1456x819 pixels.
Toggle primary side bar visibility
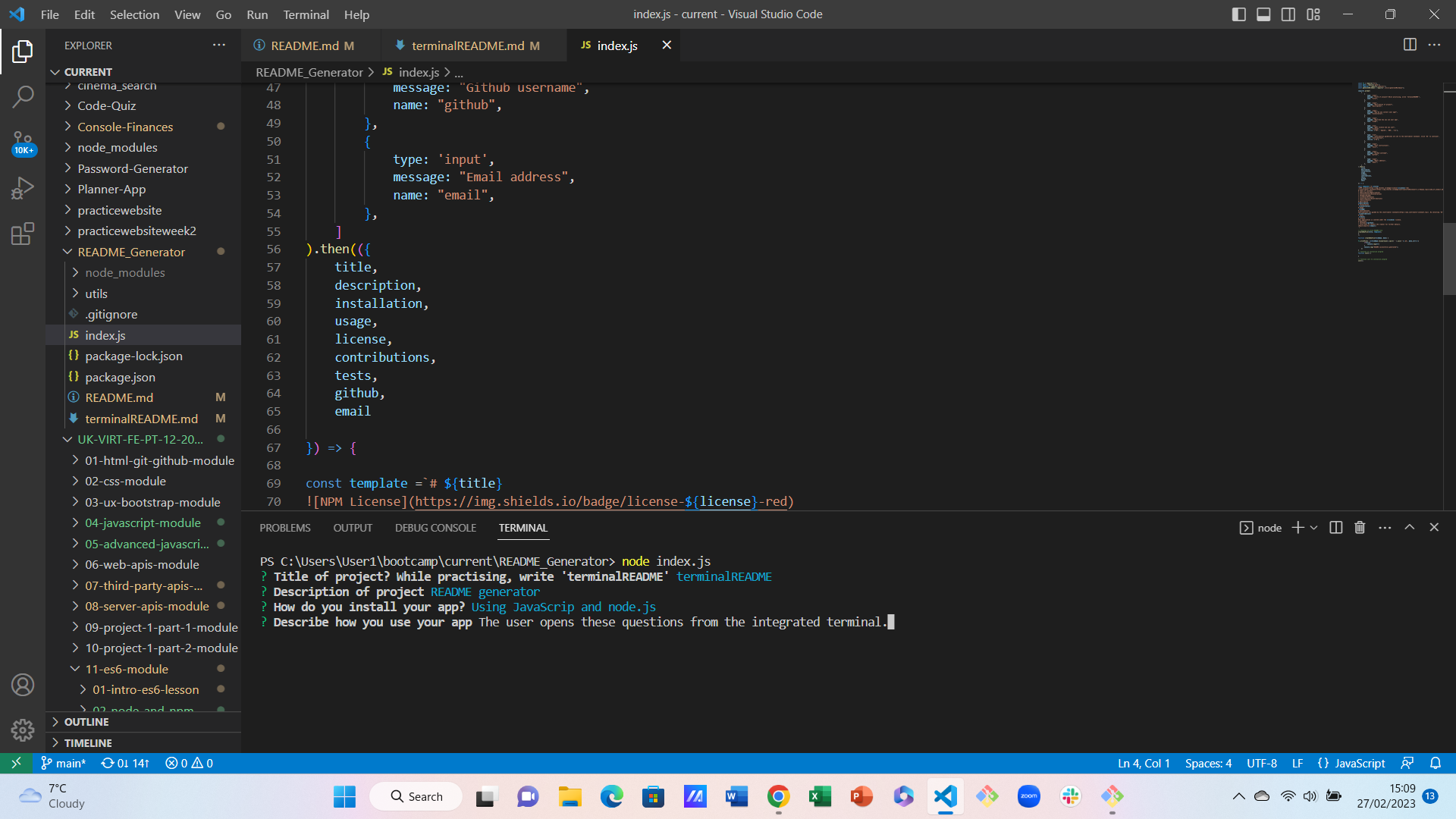click(1239, 14)
